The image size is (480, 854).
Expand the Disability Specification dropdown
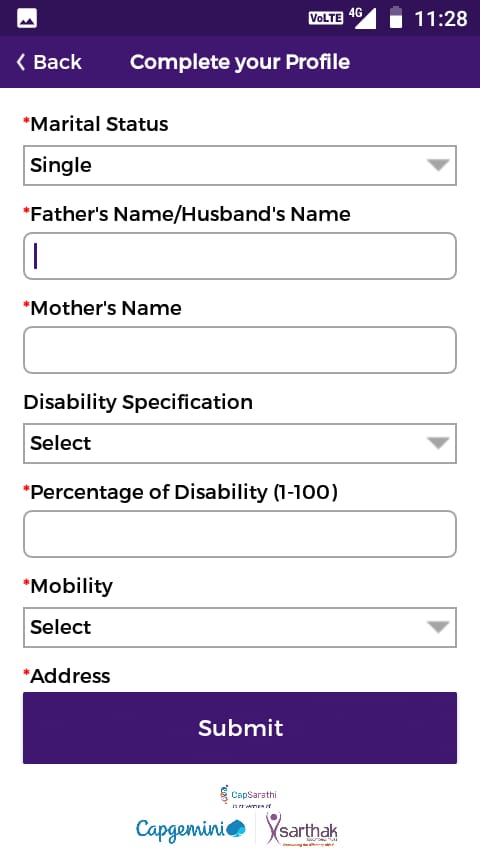click(240, 443)
